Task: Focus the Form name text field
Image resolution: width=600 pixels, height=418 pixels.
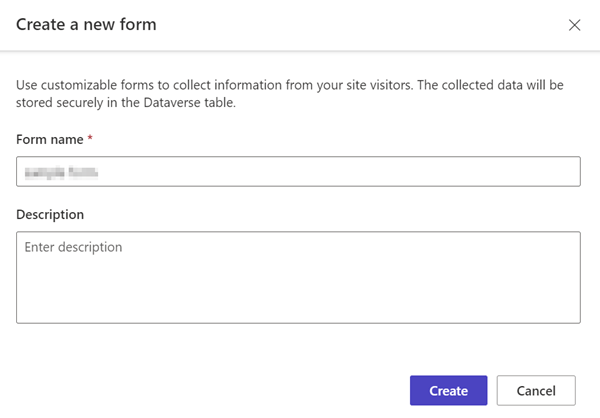Action: [x=298, y=172]
